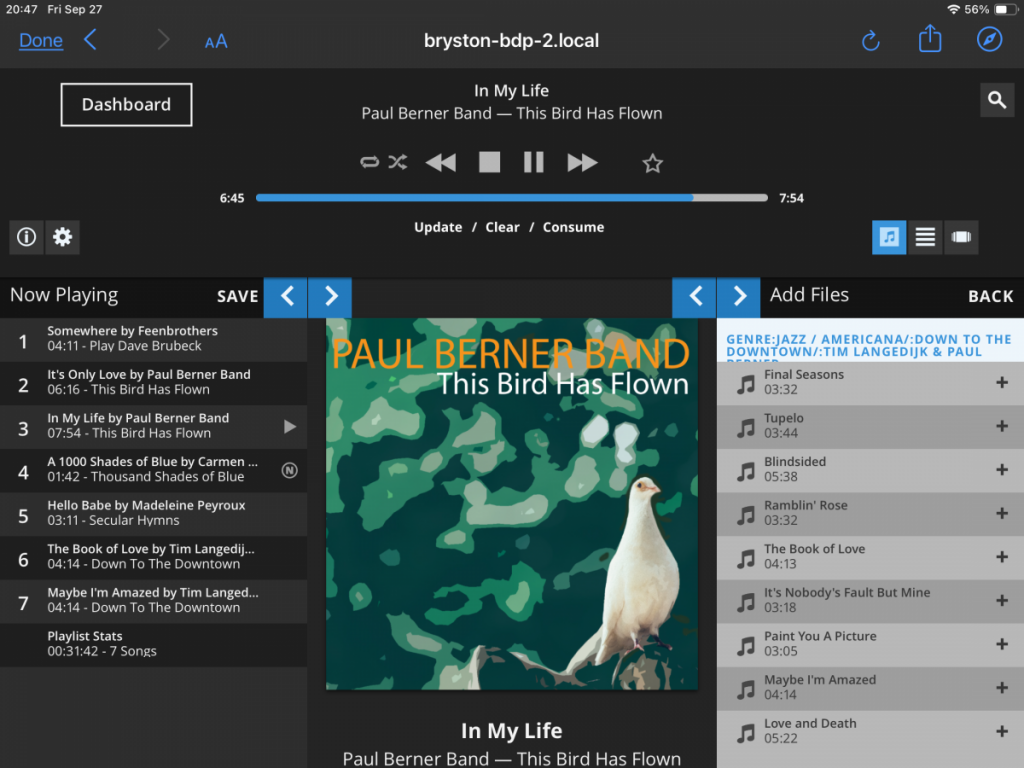This screenshot has height=768, width=1024.
Task: Add Ramblin' Rose to the playlist
Action: (x=1002, y=514)
